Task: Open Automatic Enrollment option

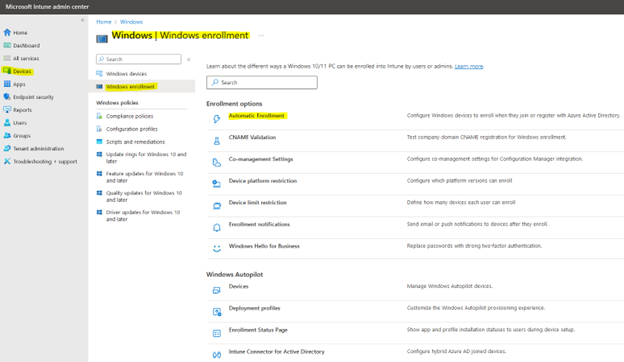Action: click(257, 116)
